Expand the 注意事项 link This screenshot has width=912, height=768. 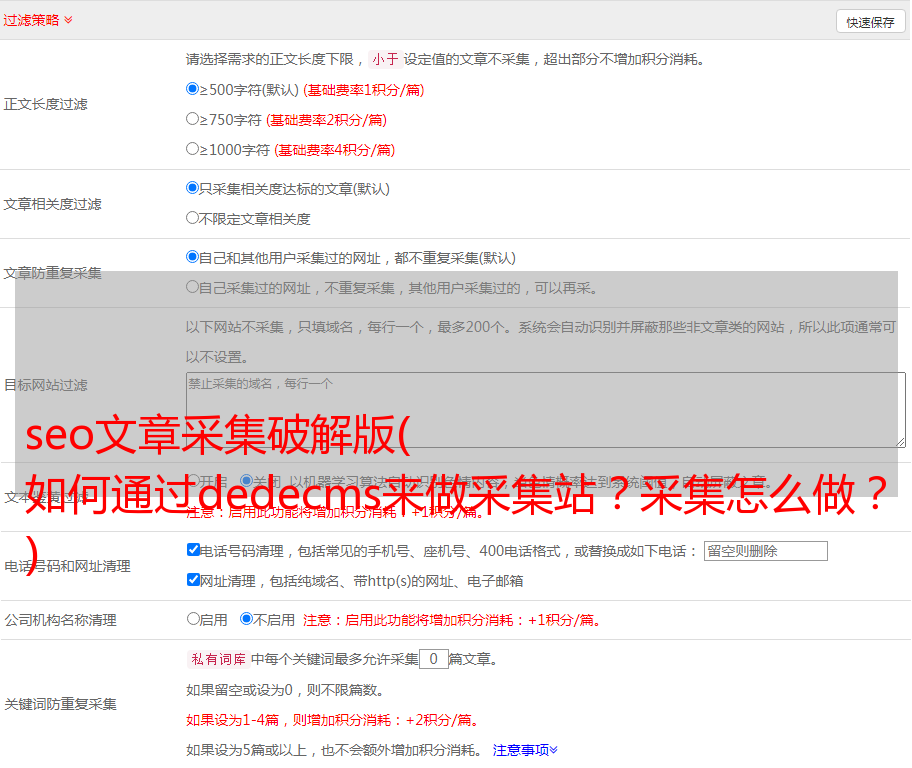point(525,750)
